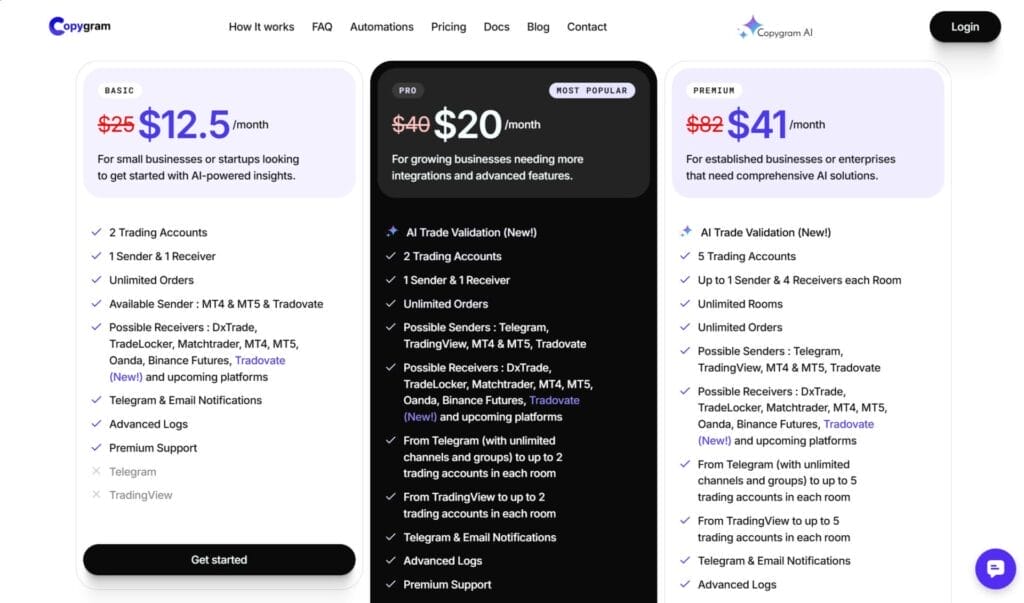Click sparkle icon beside Premium AI Trade Validation
The image size is (1024, 603).
pyautogui.click(x=686, y=232)
